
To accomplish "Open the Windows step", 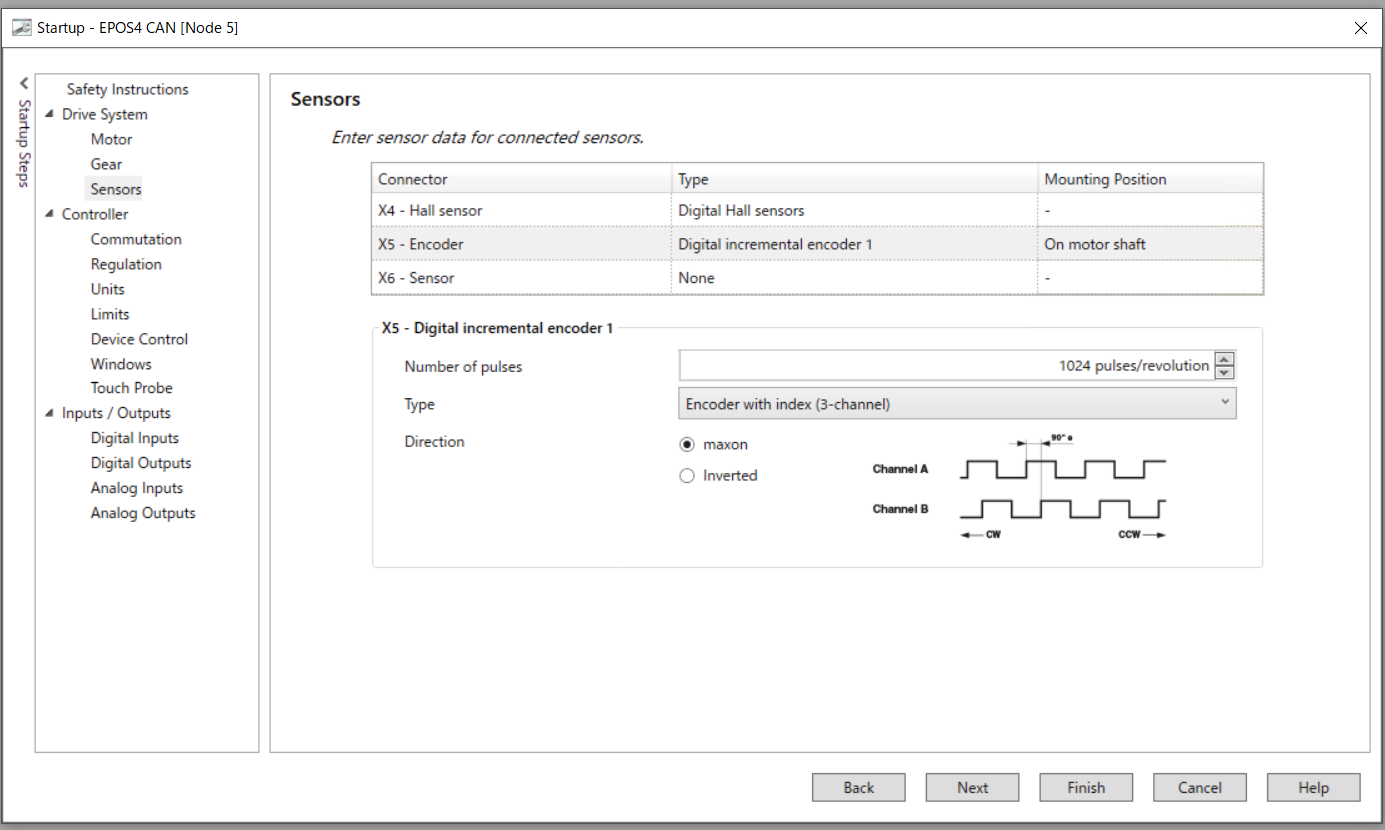I will click(121, 364).
